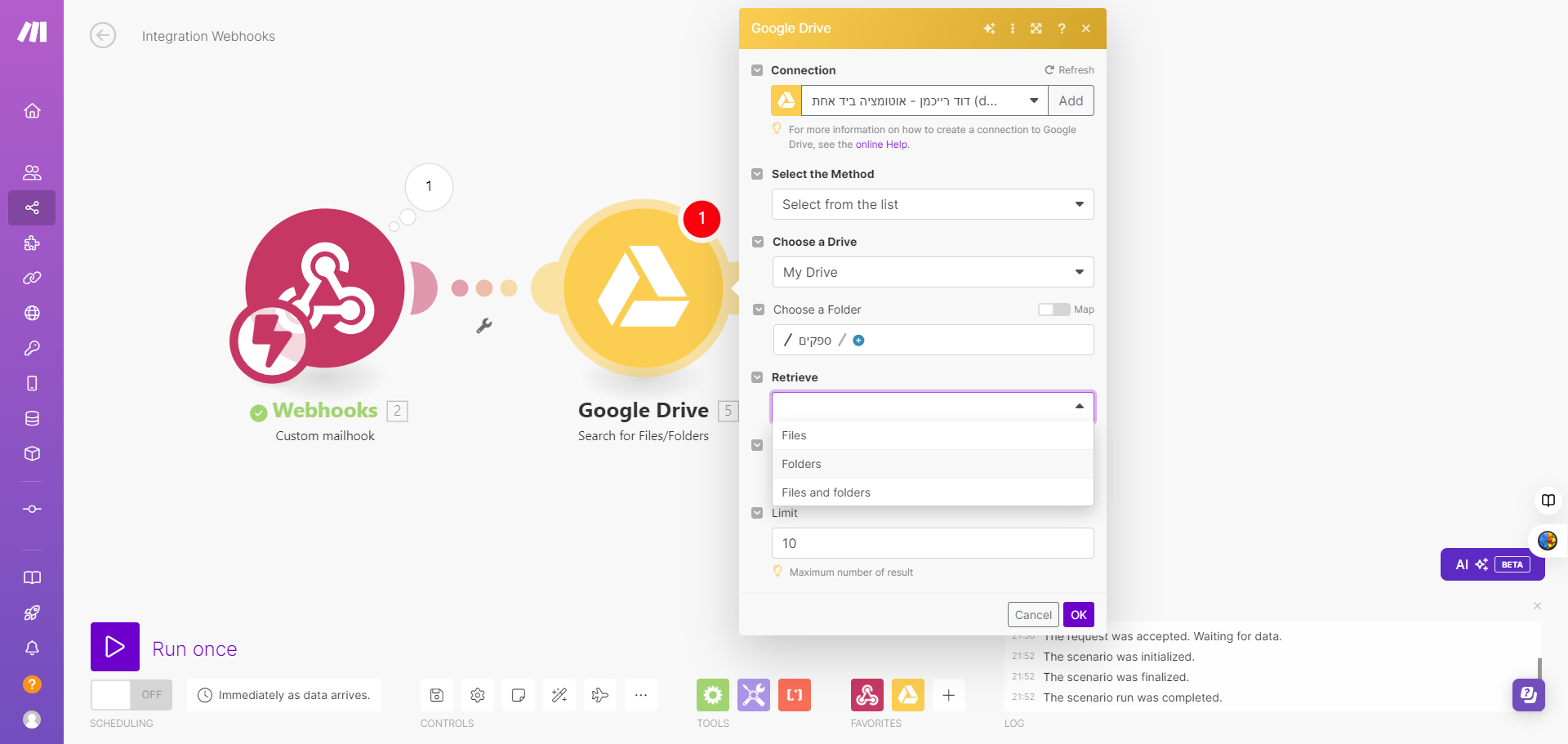Viewport: 1568px width, 744px height.
Task: Open Templates puzzle icon in sidebar
Action: point(32,243)
